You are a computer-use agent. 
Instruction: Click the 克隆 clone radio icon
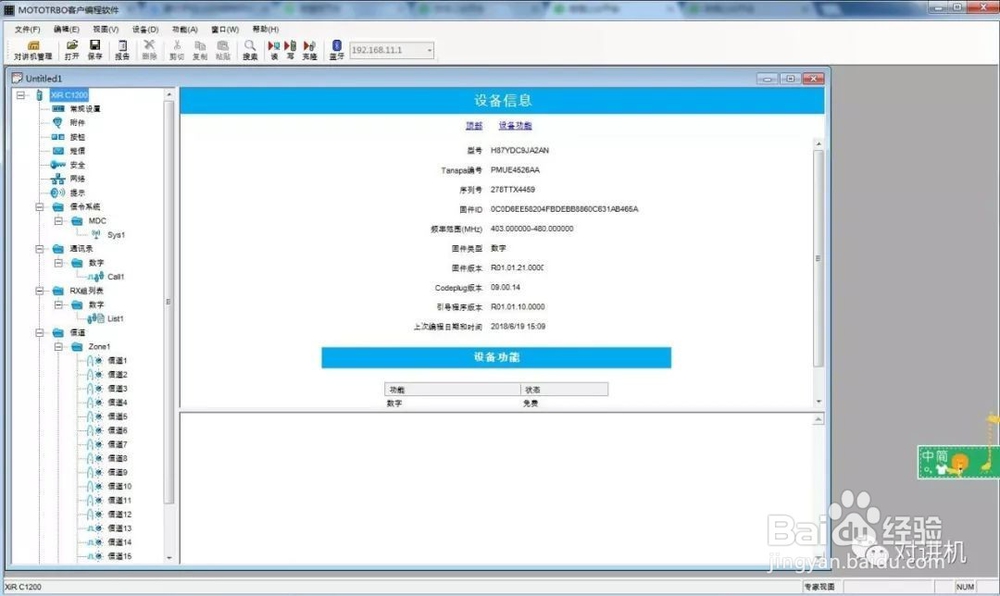pyautogui.click(x=310, y=50)
